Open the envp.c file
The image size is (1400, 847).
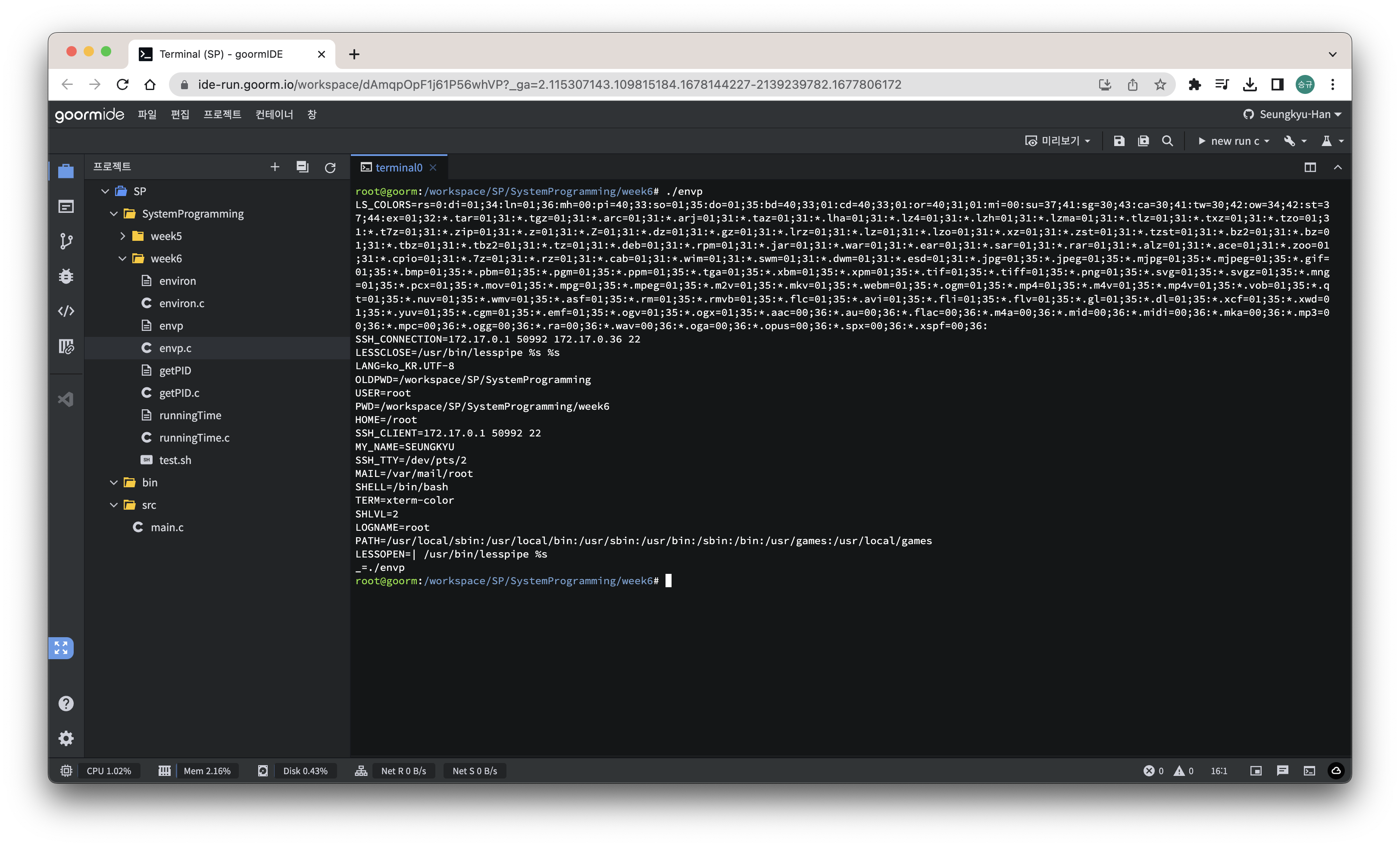pos(175,348)
